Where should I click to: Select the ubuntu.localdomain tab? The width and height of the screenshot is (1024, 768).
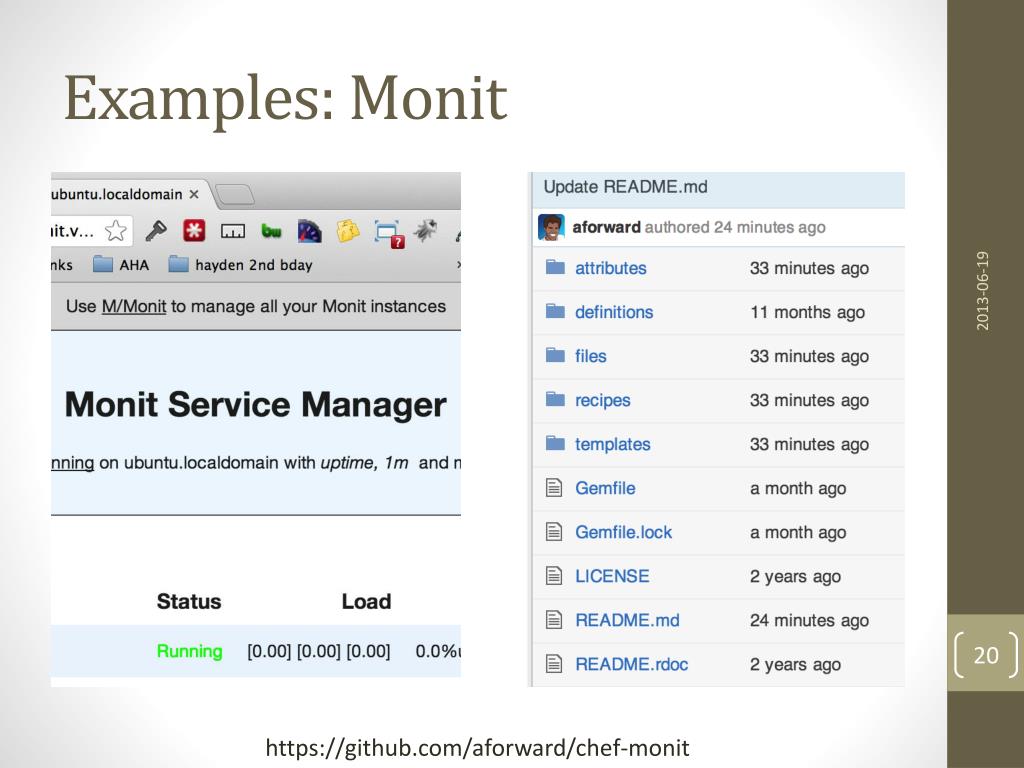[125, 194]
